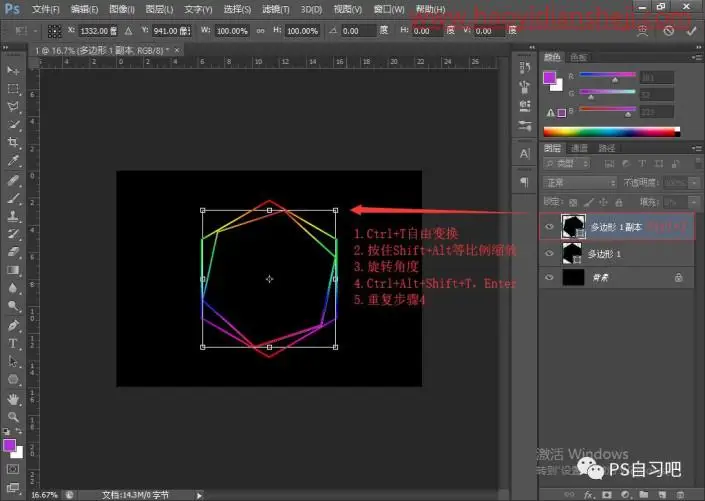Screen dimensions: 705x501
Task: Create new adjustment layer
Action: pyautogui.click(x=625, y=494)
